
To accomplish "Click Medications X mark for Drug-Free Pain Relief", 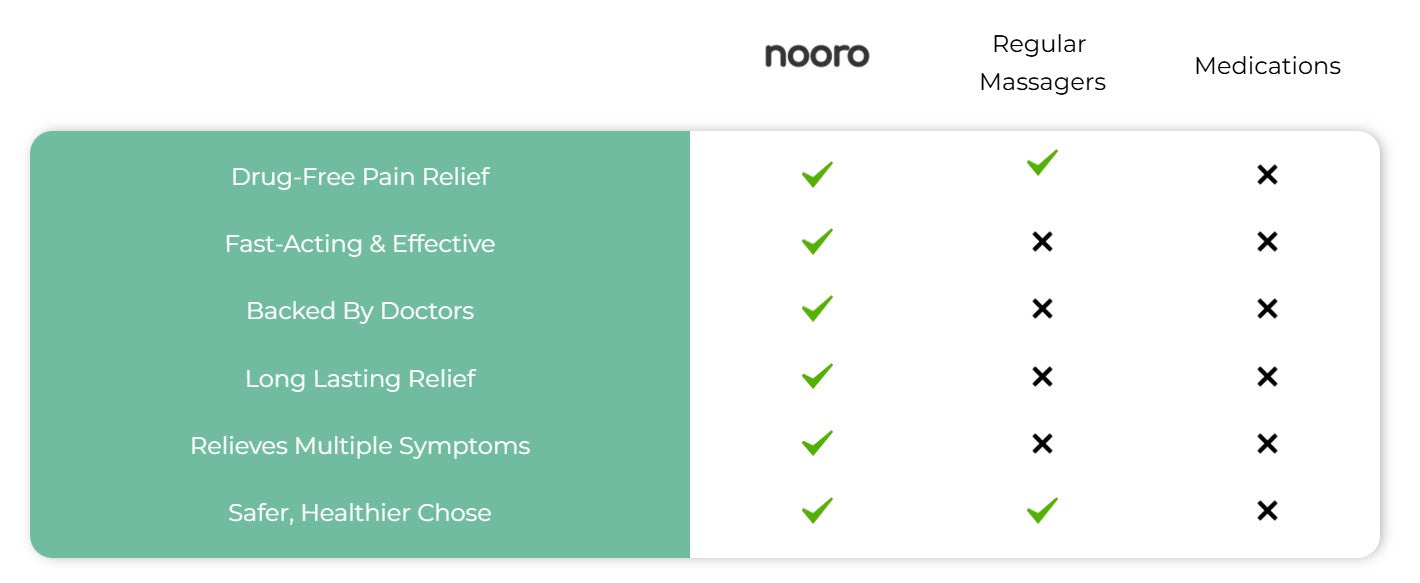I will tap(1267, 175).
